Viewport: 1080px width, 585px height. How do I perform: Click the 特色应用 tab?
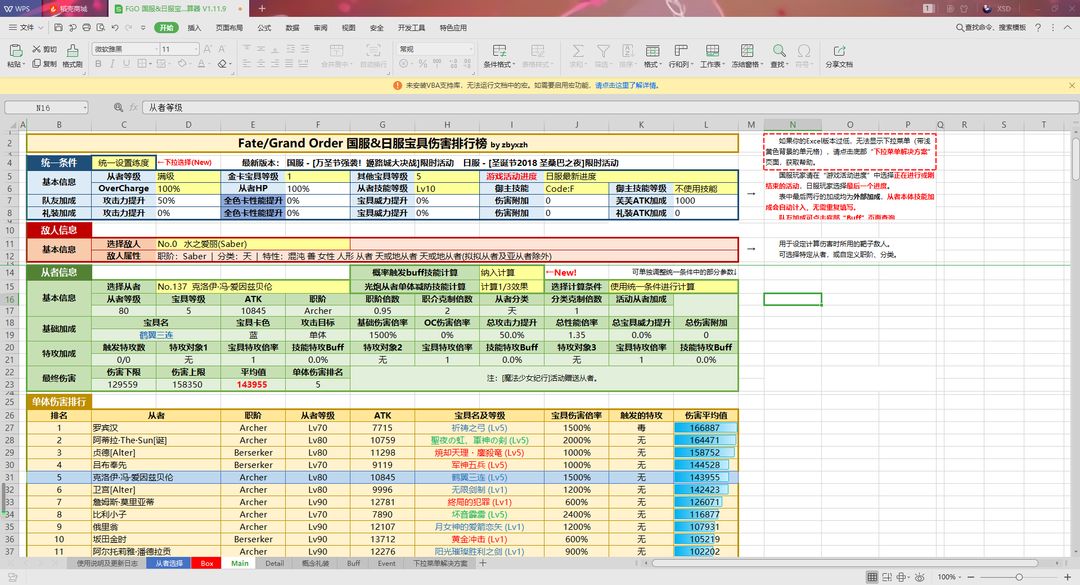tap(453, 28)
